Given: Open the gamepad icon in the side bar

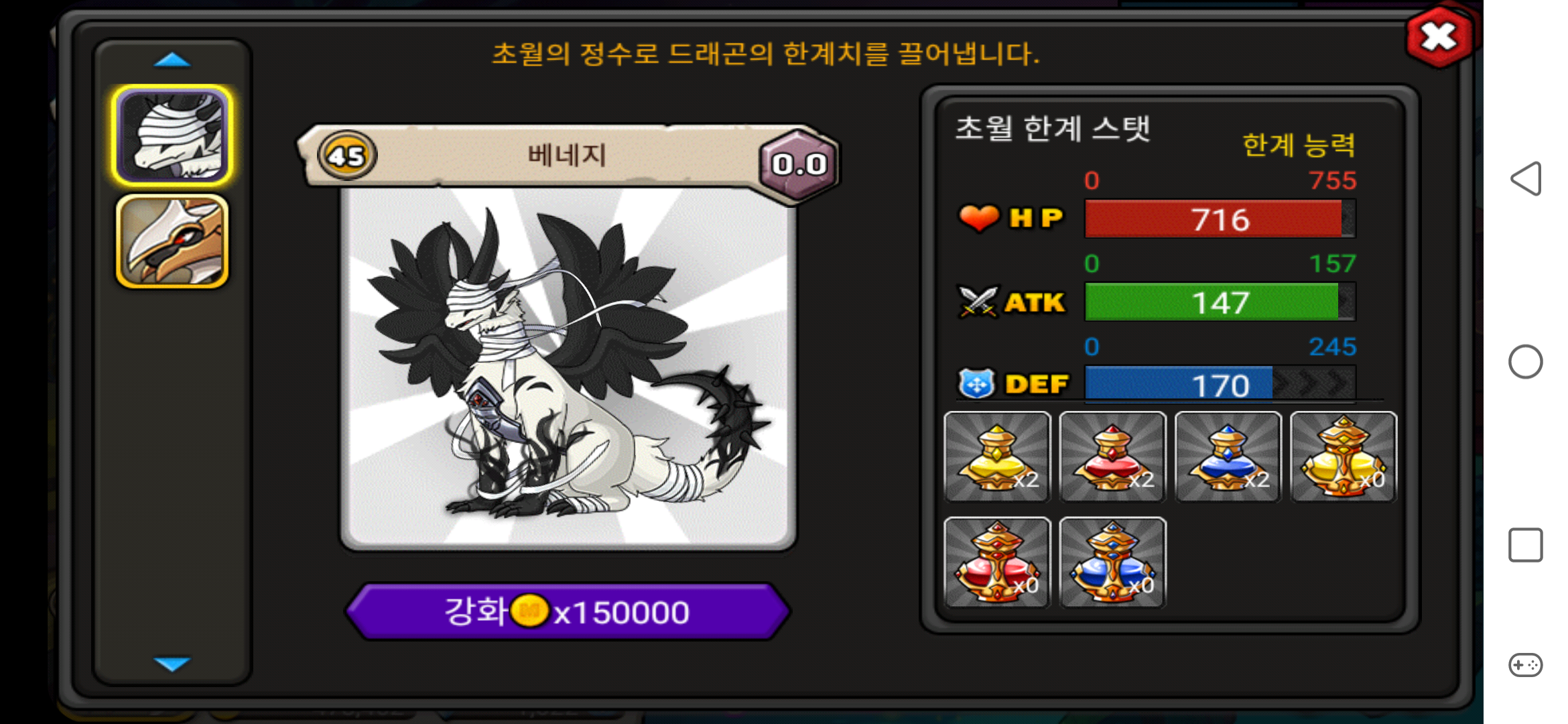Looking at the screenshot, I should (x=1526, y=665).
